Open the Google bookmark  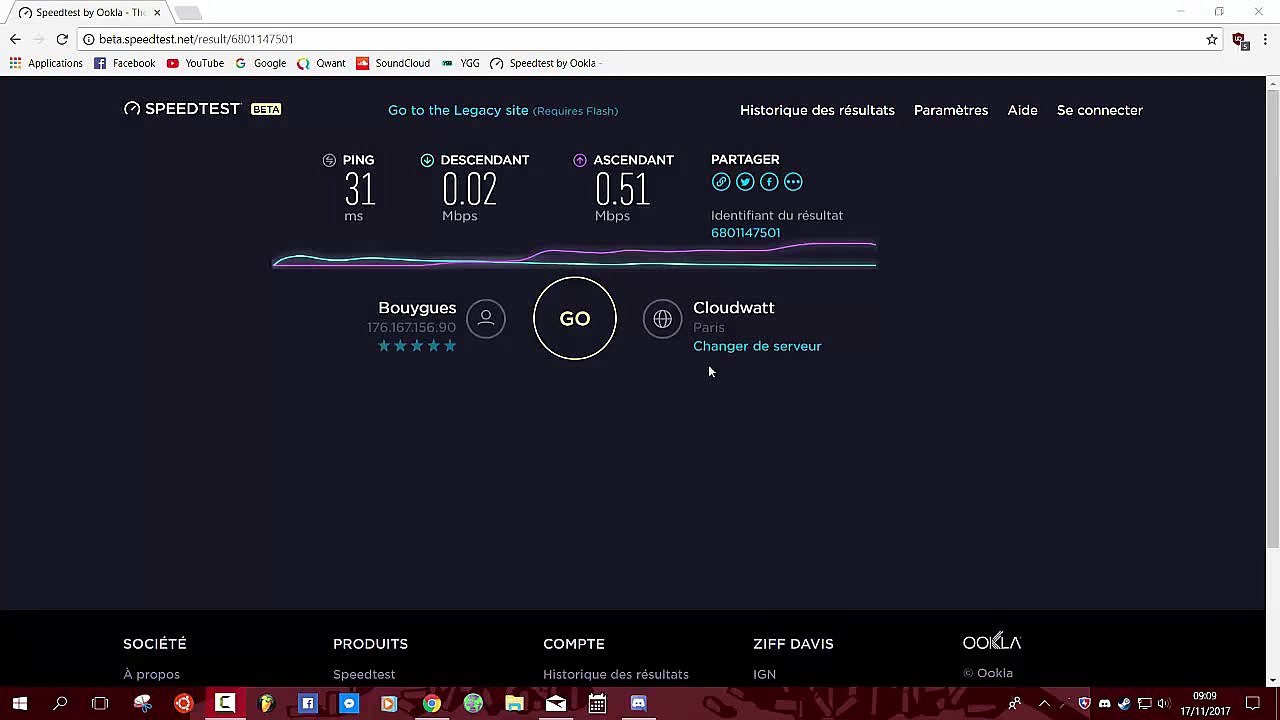260,63
